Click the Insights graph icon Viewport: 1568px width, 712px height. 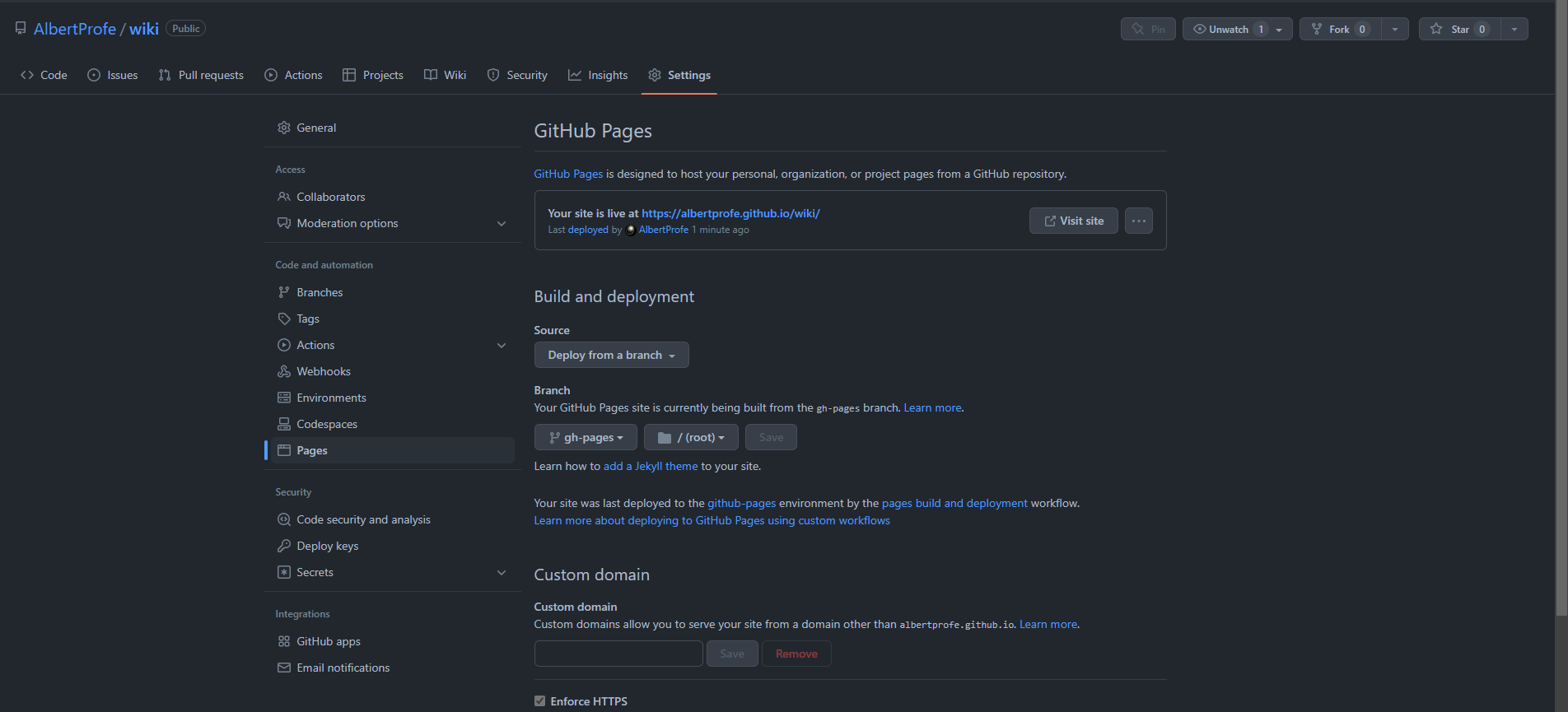pyautogui.click(x=575, y=75)
